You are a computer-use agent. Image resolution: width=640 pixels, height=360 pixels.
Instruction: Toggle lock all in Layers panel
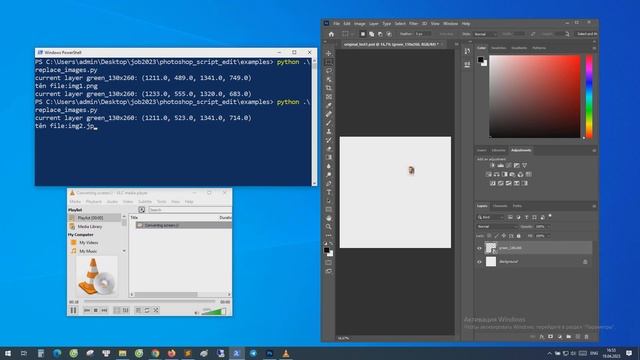[519, 236]
